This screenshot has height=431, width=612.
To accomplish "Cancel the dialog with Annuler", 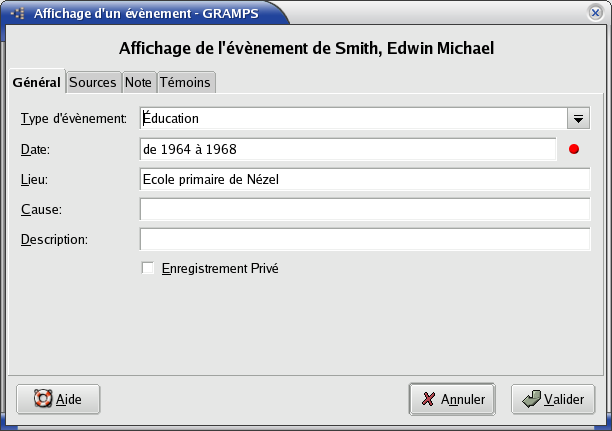I will pos(452,399).
